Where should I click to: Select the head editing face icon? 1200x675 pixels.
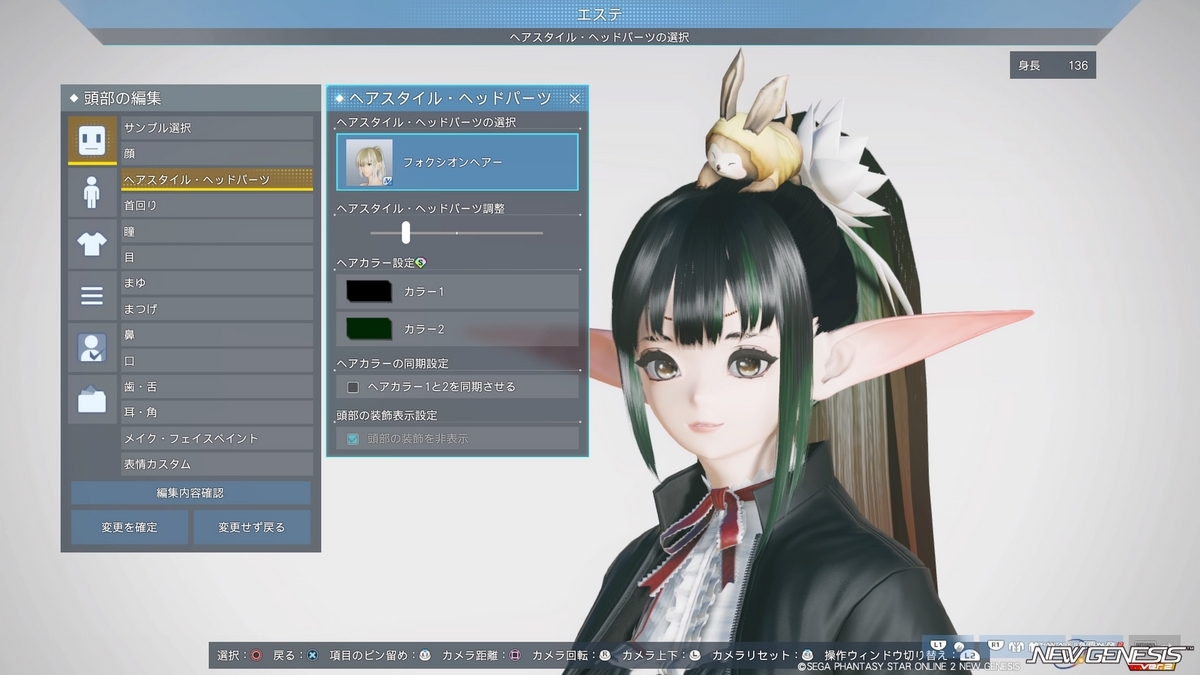pos(92,140)
